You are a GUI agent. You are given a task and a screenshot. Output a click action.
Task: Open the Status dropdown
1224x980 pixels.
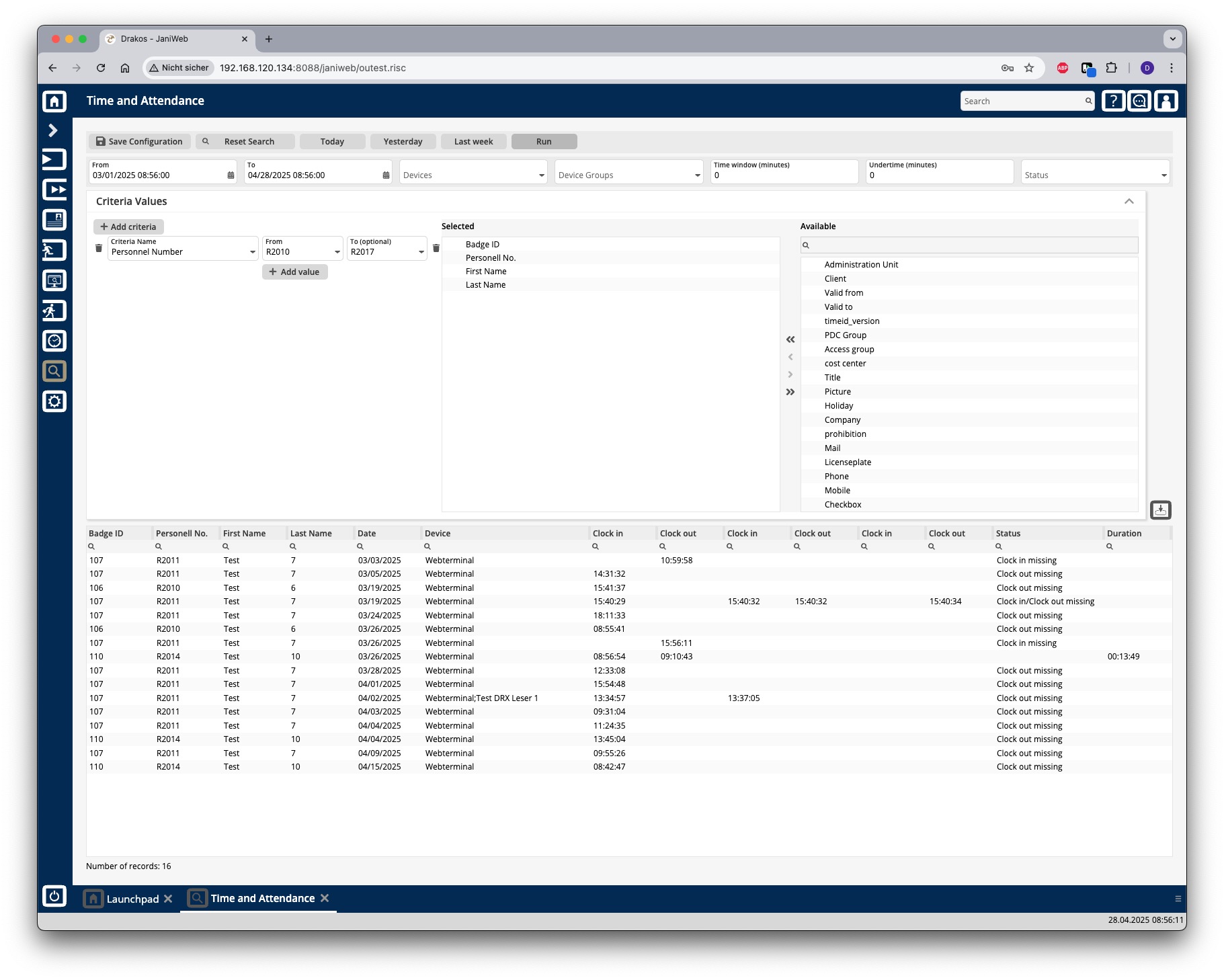coord(1095,172)
